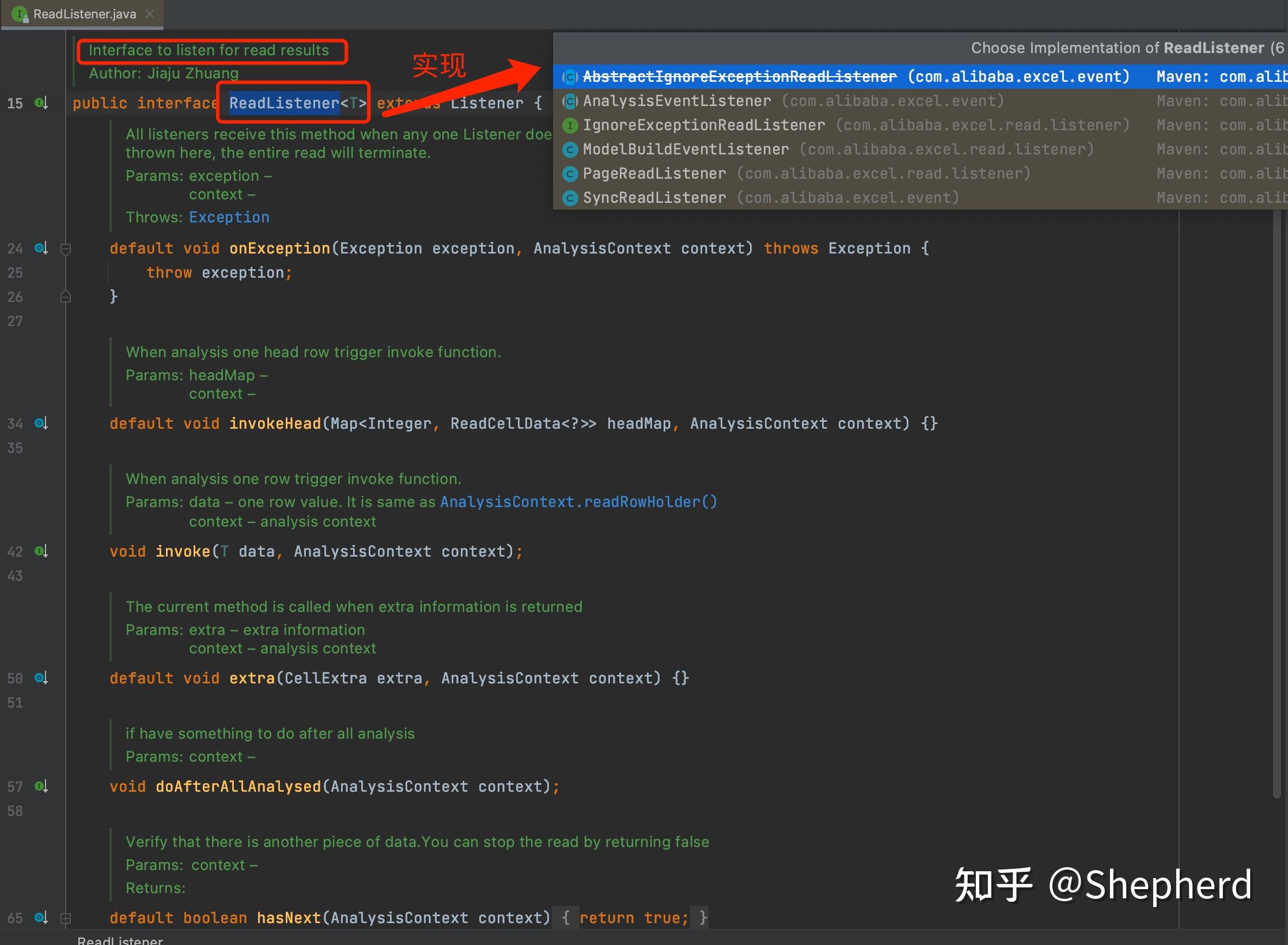The width and height of the screenshot is (1288, 945).
Task: Open the AnalysisContext.readRowHolder() doc link
Action: [x=578, y=502]
